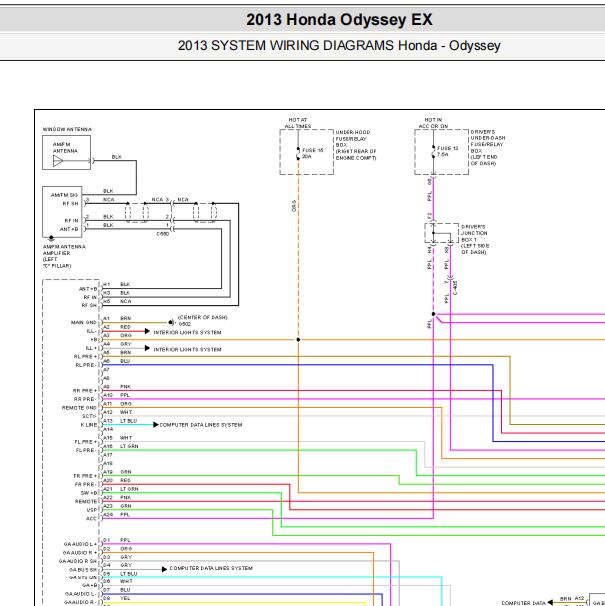Select the 'FR PRE -' pin label

85,484
